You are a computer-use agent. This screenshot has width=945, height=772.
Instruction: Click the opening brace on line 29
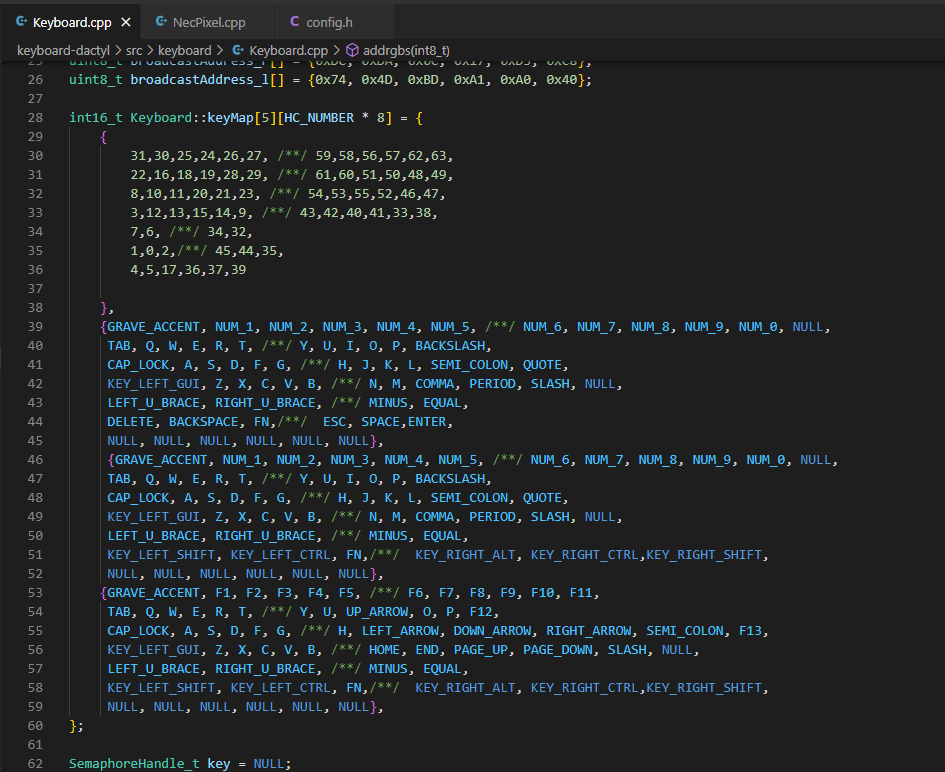pyautogui.click(x=104, y=137)
